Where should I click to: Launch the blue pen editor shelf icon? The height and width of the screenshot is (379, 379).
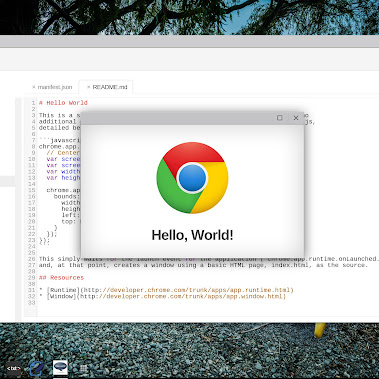pyautogui.click(x=36, y=368)
